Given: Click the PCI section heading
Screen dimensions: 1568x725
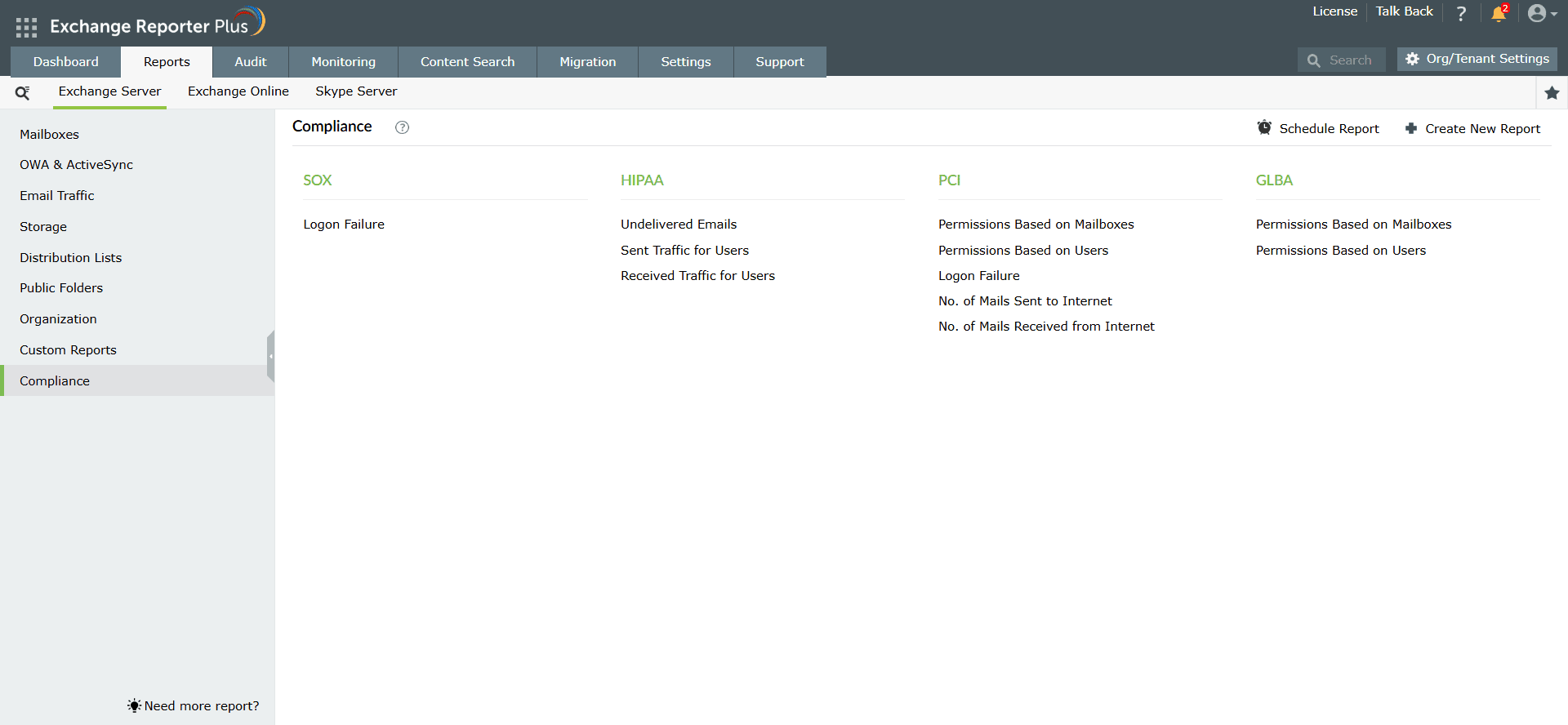Looking at the screenshot, I should [x=949, y=180].
